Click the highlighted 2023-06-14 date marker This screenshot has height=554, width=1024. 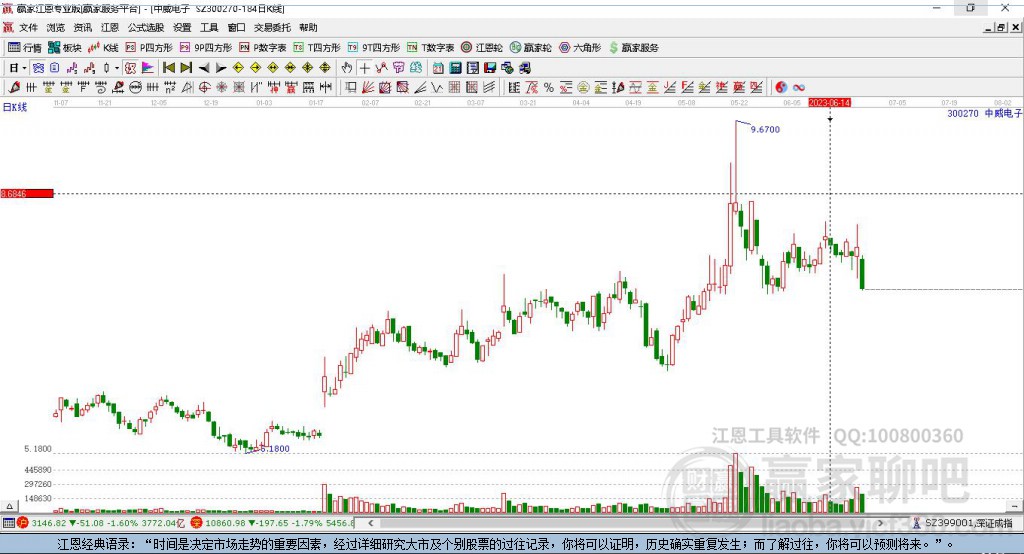[x=829, y=103]
